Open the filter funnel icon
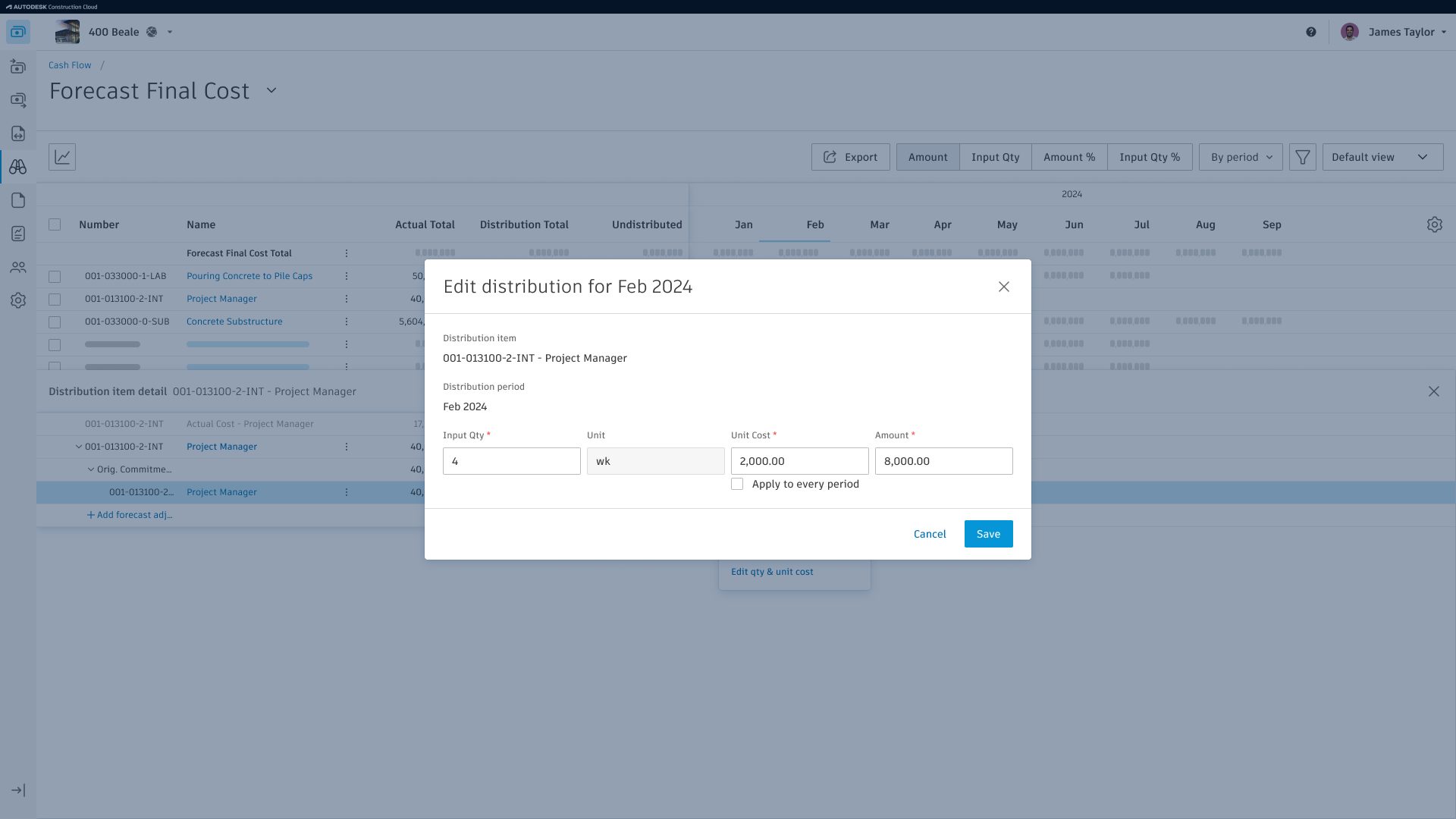The height and width of the screenshot is (819, 1456). (1302, 157)
